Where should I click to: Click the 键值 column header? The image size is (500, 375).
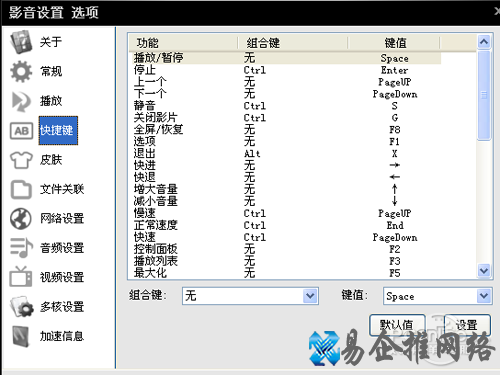394,43
